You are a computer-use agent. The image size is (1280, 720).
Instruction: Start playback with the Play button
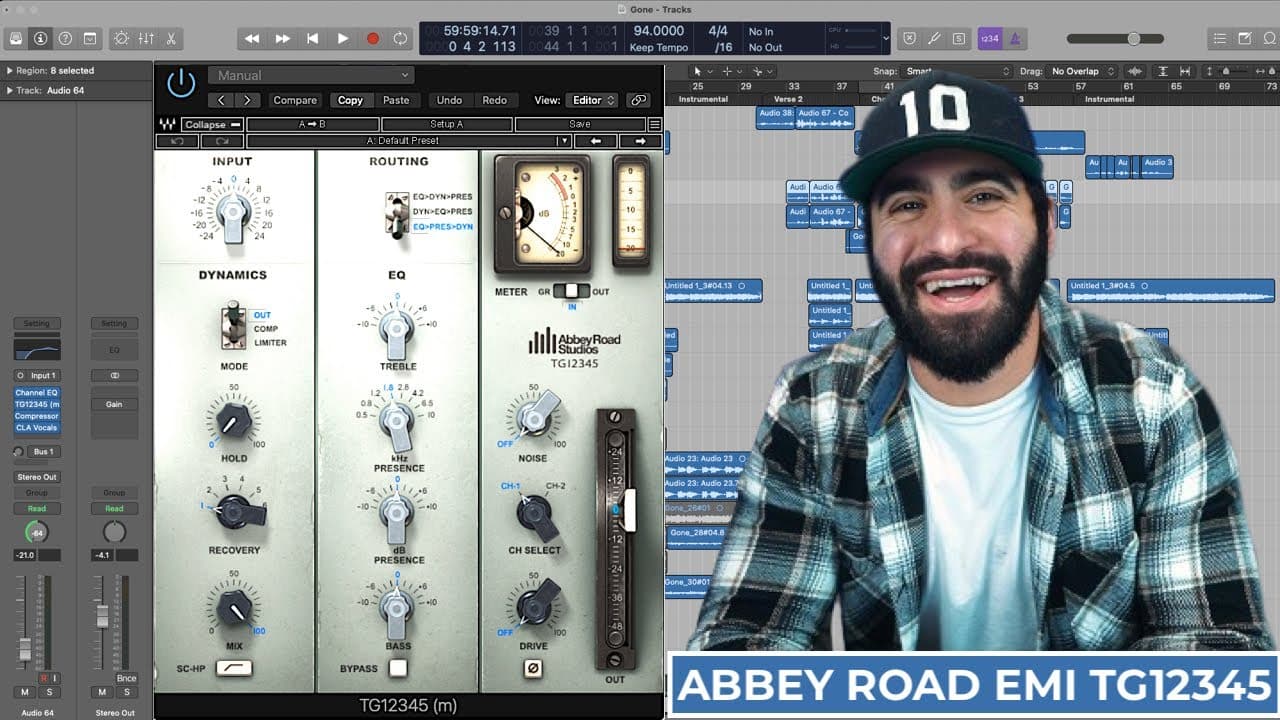[x=343, y=39]
